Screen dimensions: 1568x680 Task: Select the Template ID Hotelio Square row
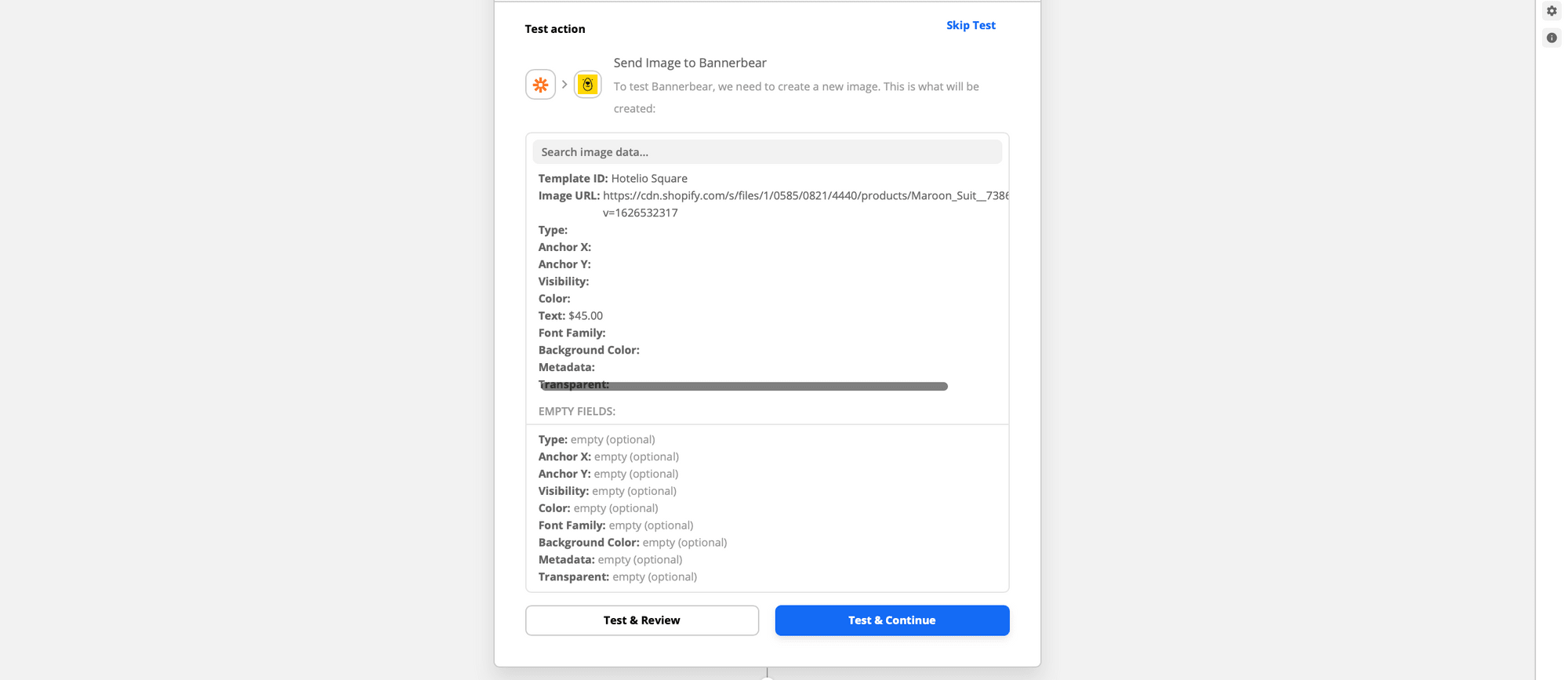click(613, 179)
